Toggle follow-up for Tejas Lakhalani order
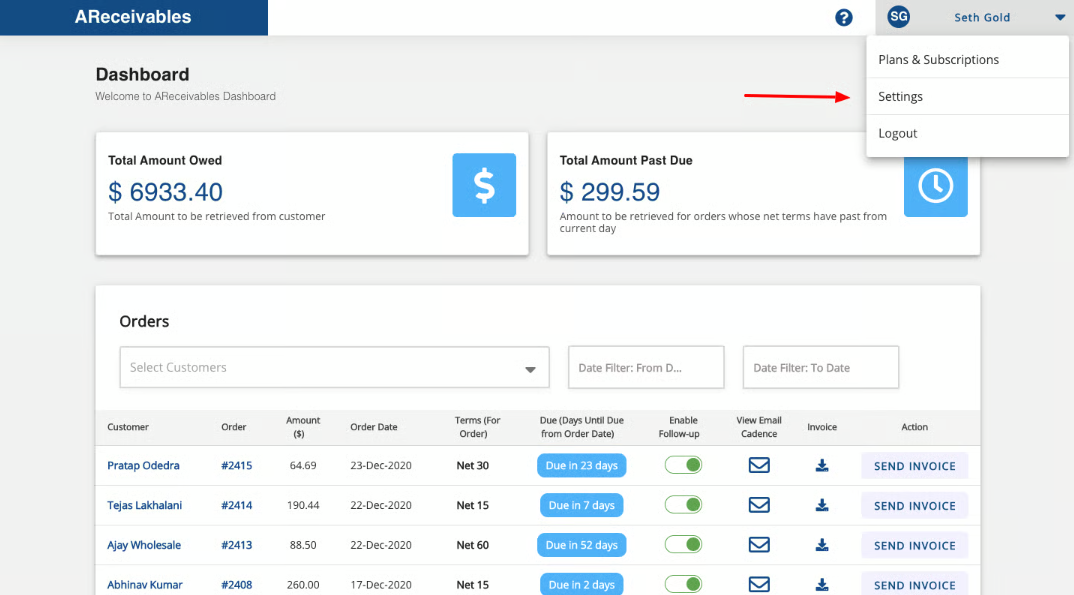 point(684,505)
